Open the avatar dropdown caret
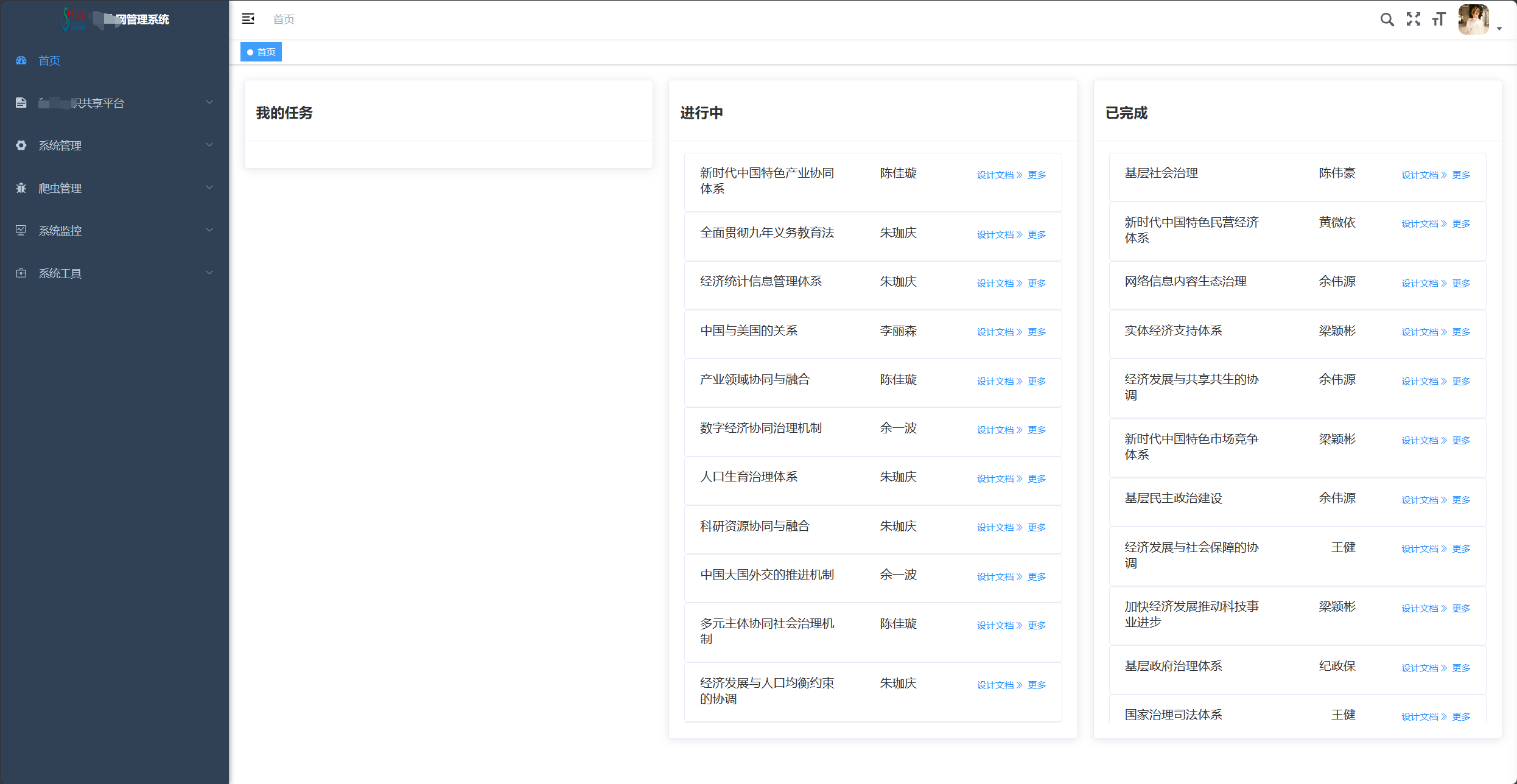 (1499, 29)
